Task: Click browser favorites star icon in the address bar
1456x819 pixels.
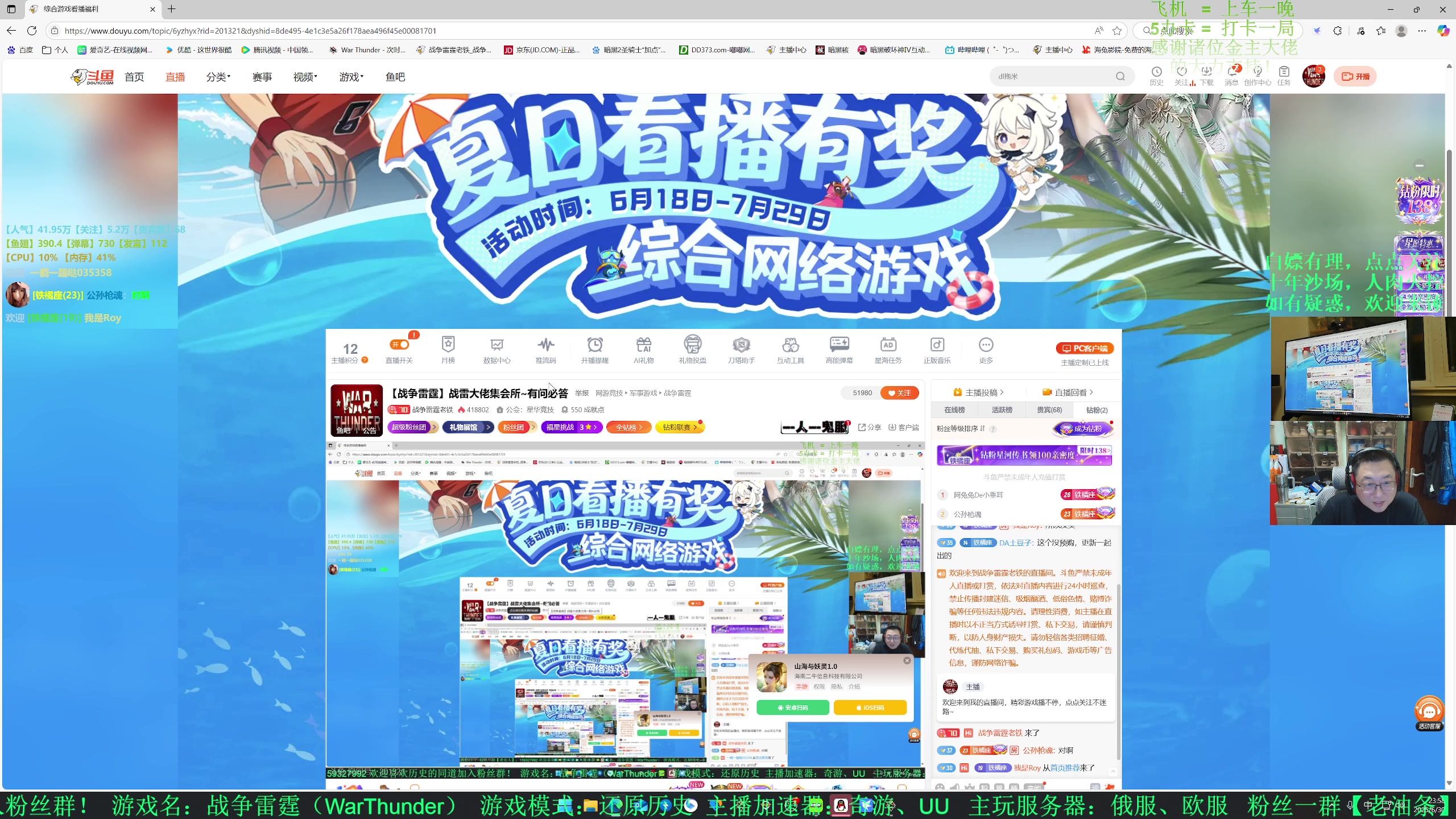Action: coord(1117,31)
